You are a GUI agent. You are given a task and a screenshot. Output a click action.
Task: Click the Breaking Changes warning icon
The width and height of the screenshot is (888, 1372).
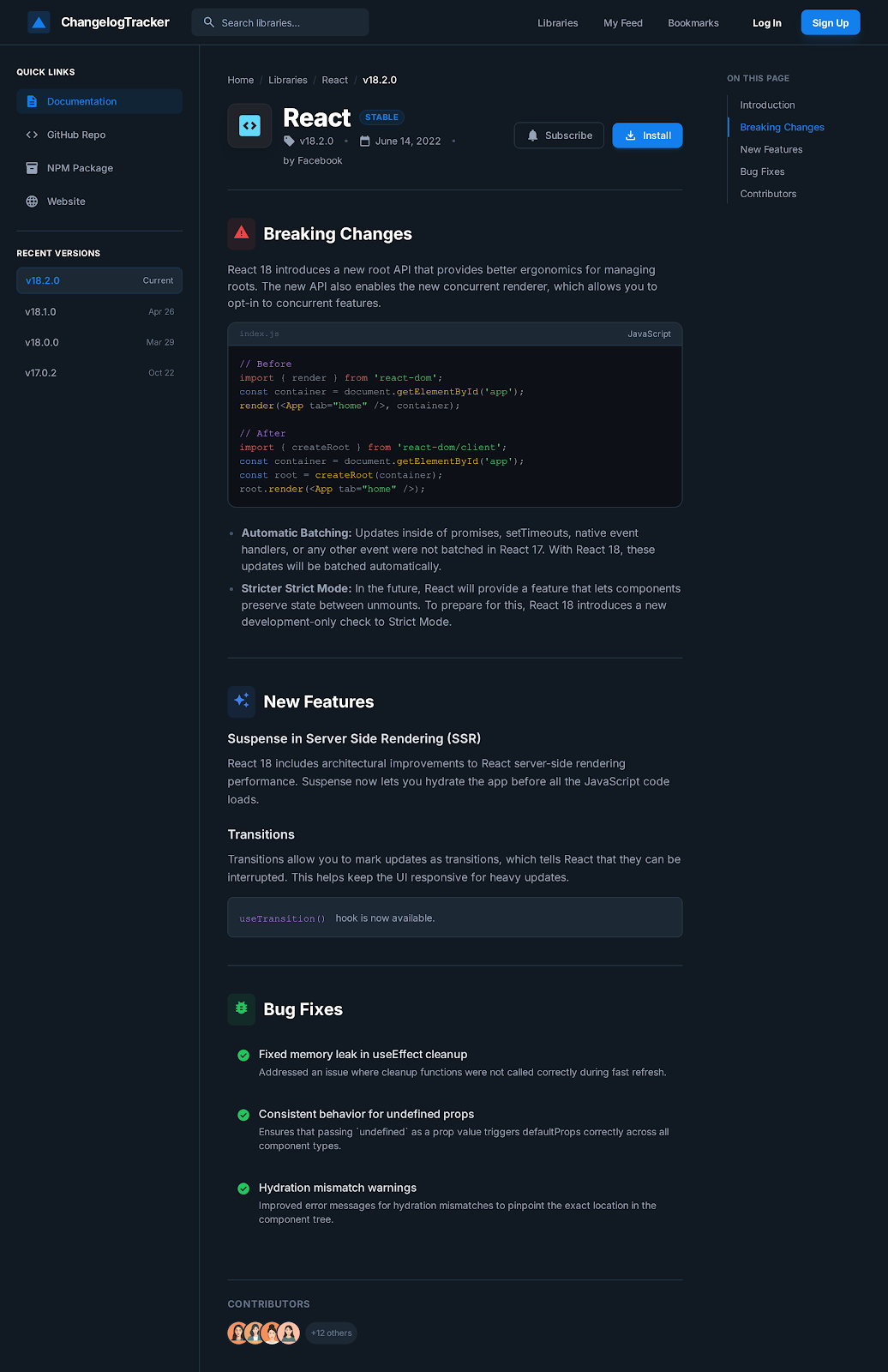click(242, 233)
